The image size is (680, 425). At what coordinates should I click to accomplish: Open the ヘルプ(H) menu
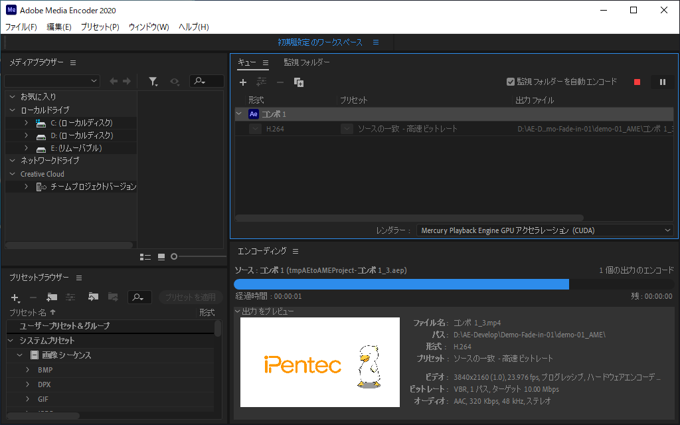click(x=194, y=27)
